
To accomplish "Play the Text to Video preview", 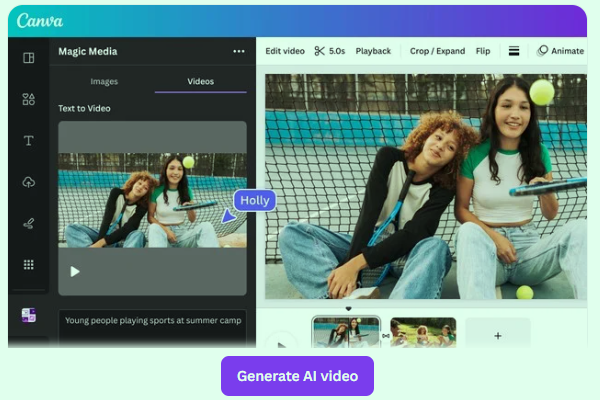I will (75, 271).
